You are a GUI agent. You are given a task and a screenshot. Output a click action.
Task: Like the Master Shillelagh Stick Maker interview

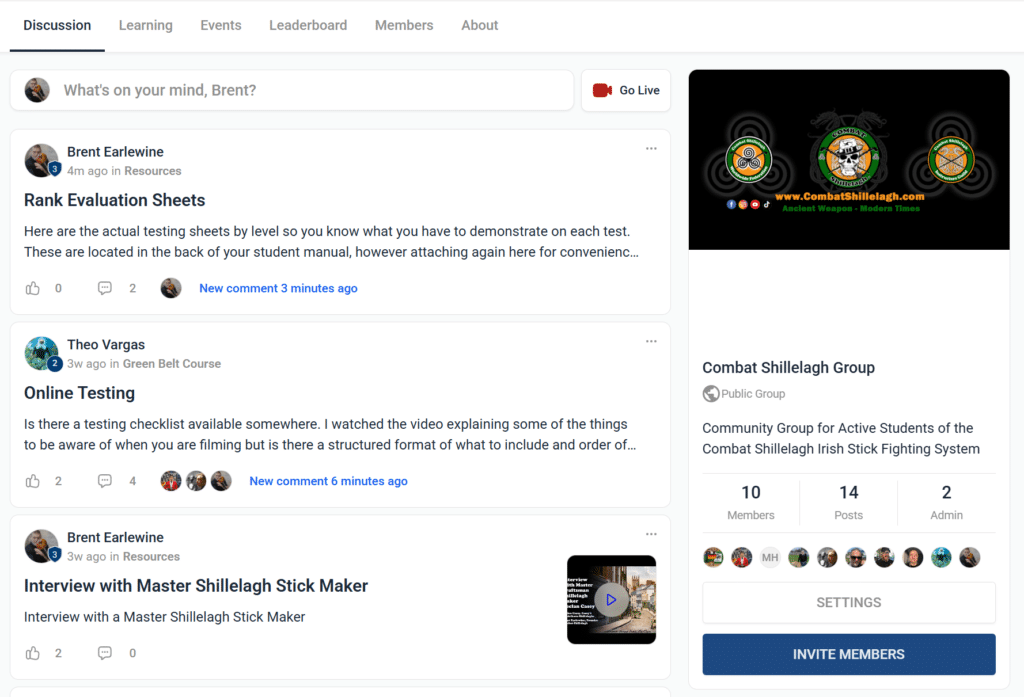point(33,653)
